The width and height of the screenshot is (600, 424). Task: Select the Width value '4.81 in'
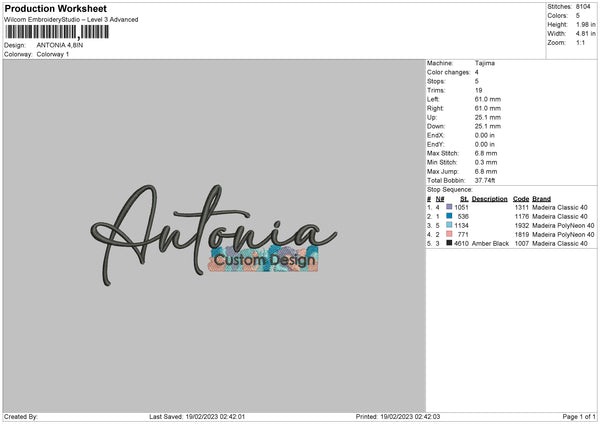coord(585,34)
